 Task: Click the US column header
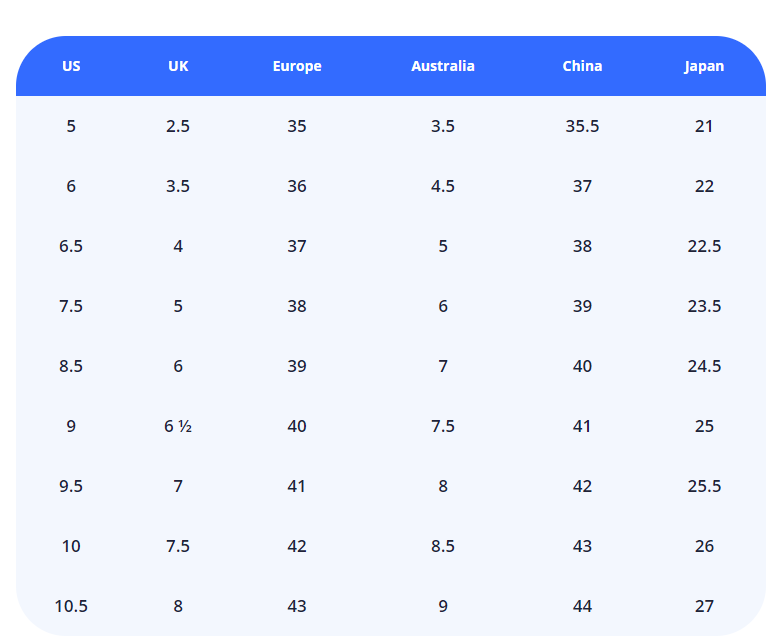coord(71,66)
